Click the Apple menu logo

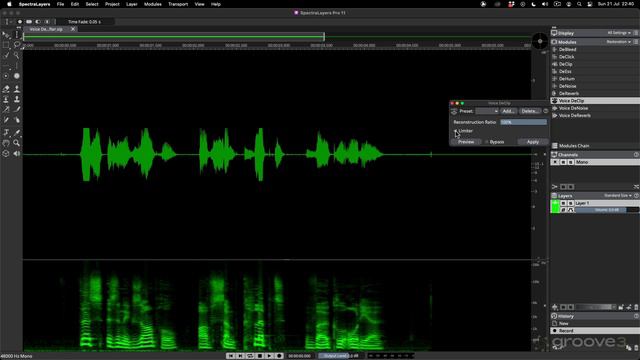click(x=9, y=4)
